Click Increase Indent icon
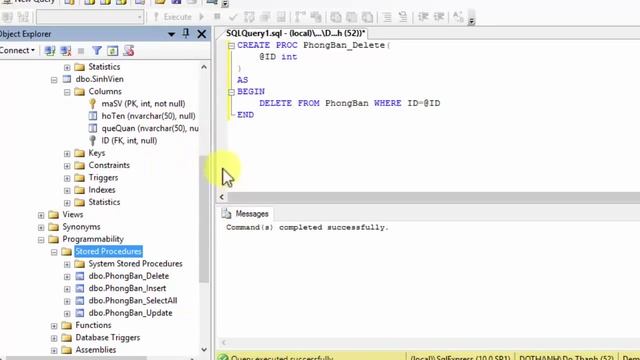Screen dimensions: 640x360 tap(439, 17)
